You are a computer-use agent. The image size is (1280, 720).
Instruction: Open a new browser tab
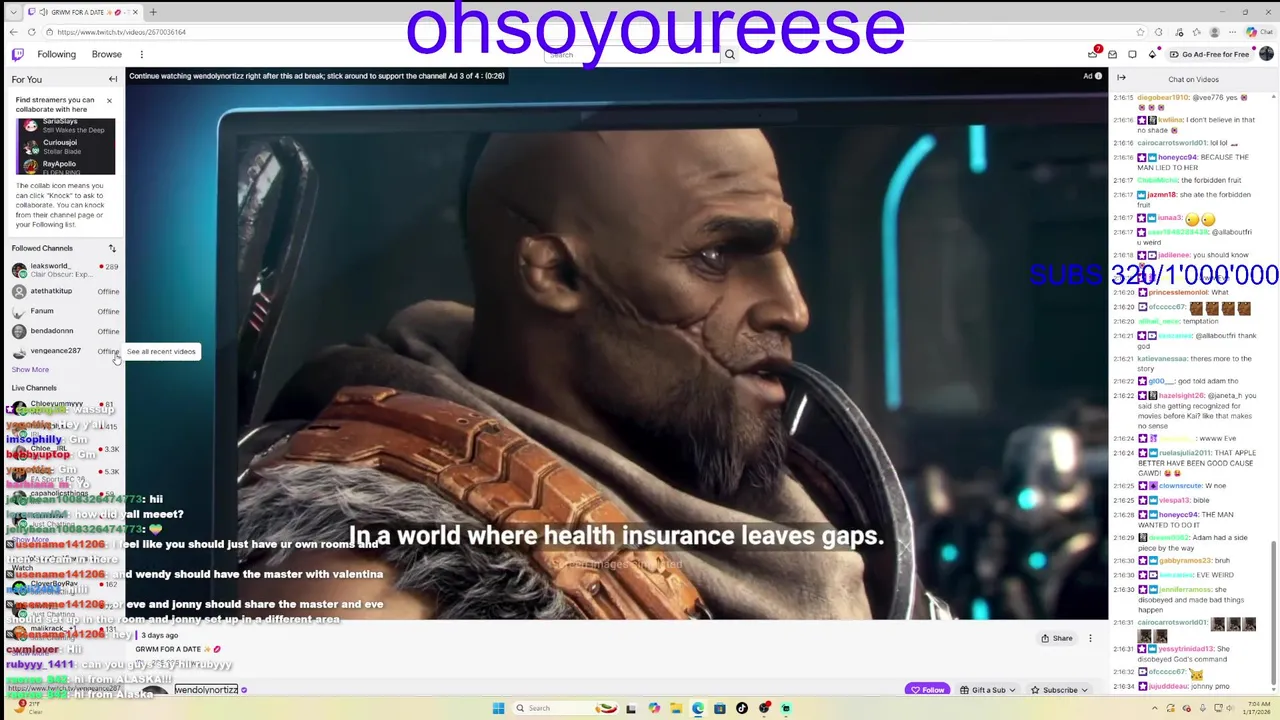tap(153, 12)
